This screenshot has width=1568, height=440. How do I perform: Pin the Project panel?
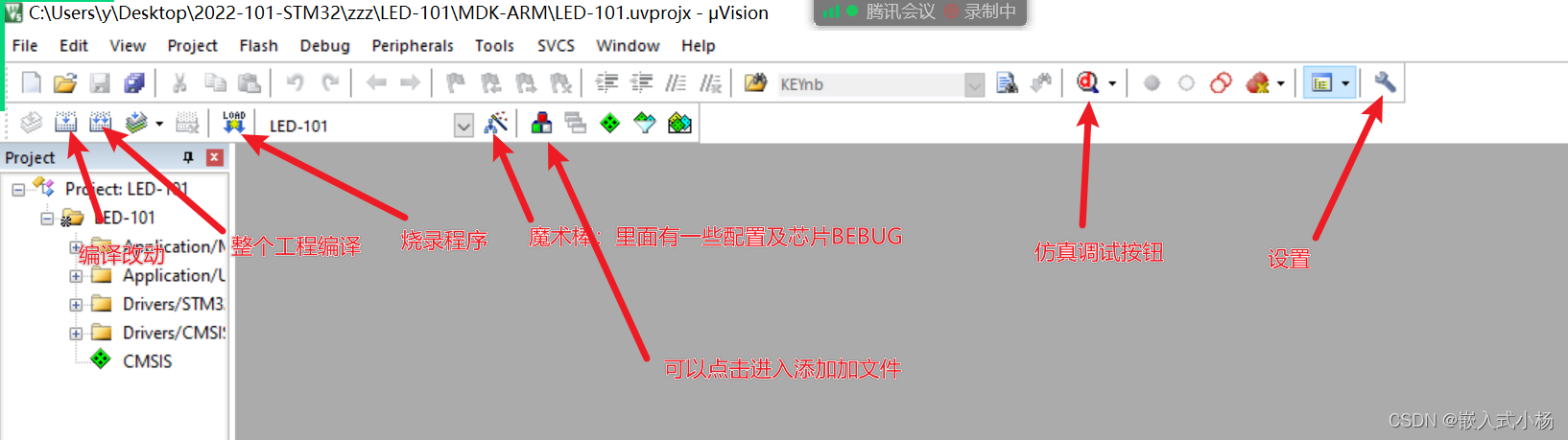188,157
